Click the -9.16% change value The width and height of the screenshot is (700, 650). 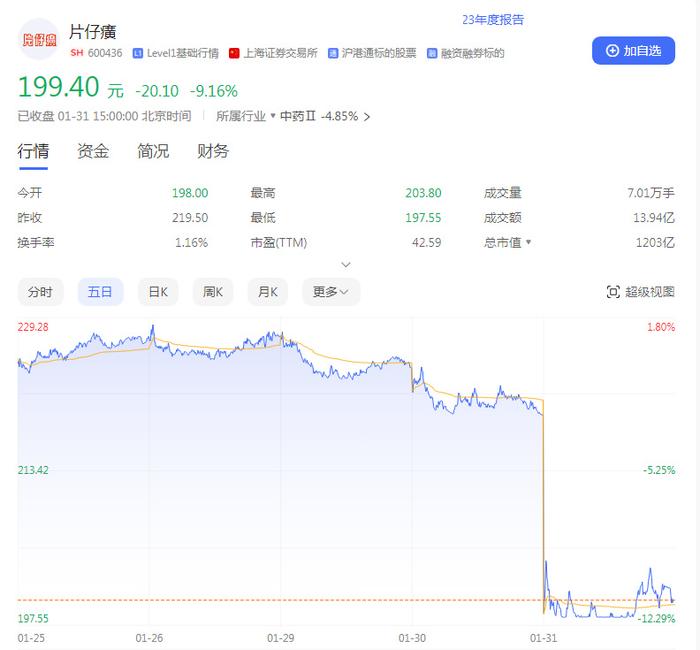point(214,91)
